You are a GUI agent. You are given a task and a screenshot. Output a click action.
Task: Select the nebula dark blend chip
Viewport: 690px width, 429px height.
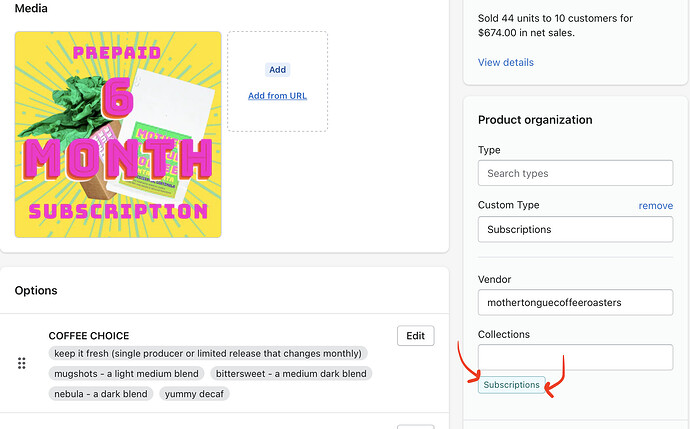101,394
